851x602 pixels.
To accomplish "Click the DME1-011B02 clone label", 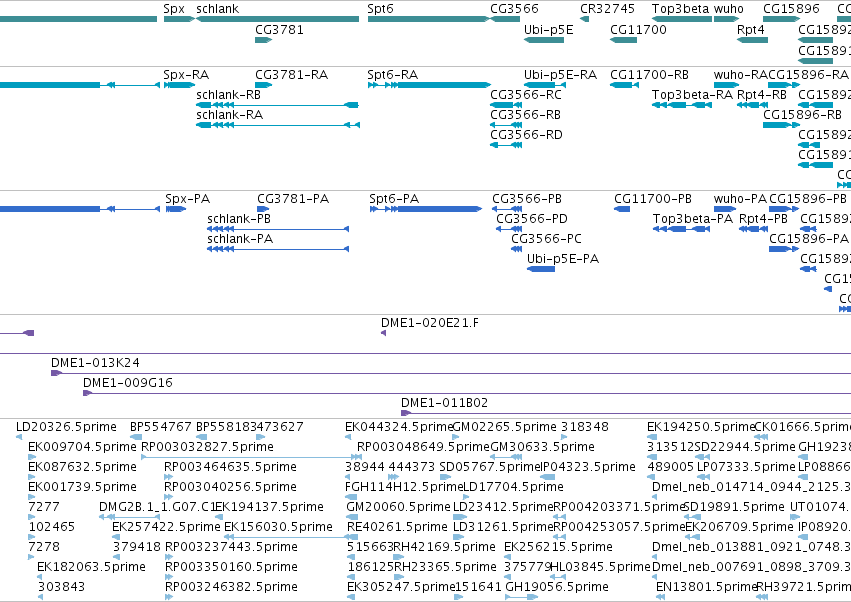I will coord(444,403).
